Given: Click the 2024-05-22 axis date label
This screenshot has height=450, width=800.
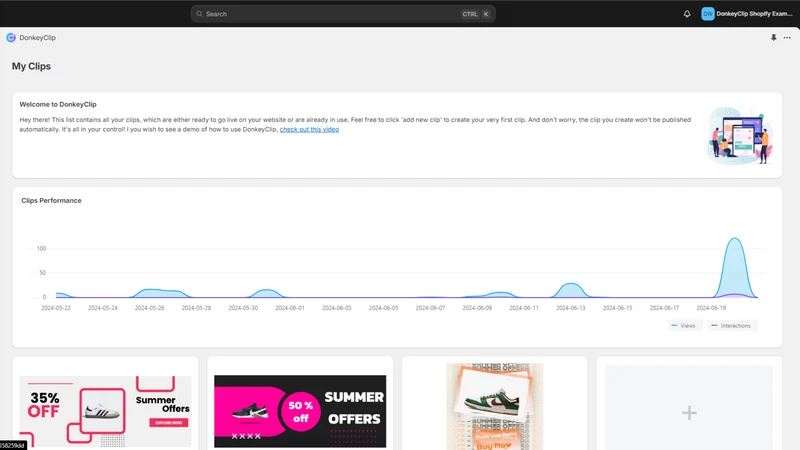Looking at the screenshot, I should 56,308.
